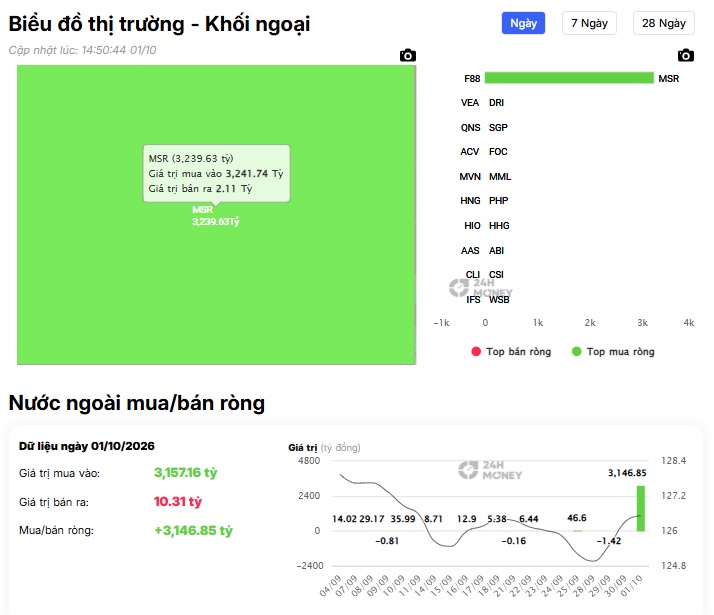Click the SGP ticker label
The width and height of the screenshot is (714, 615).
tap(498, 127)
